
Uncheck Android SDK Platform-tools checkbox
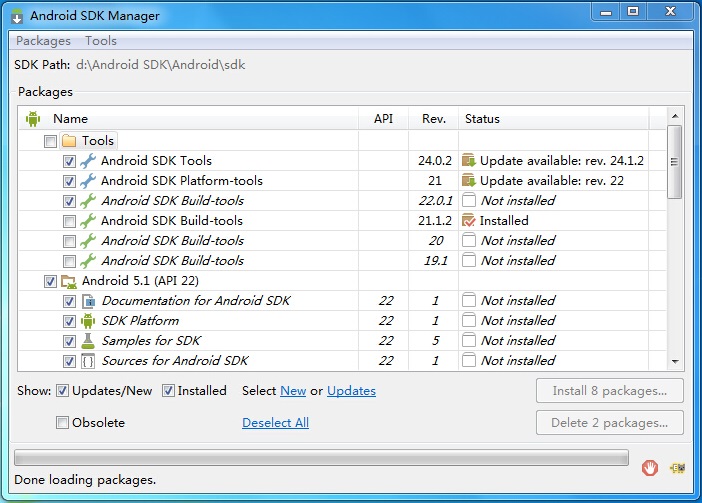coord(69,181)
